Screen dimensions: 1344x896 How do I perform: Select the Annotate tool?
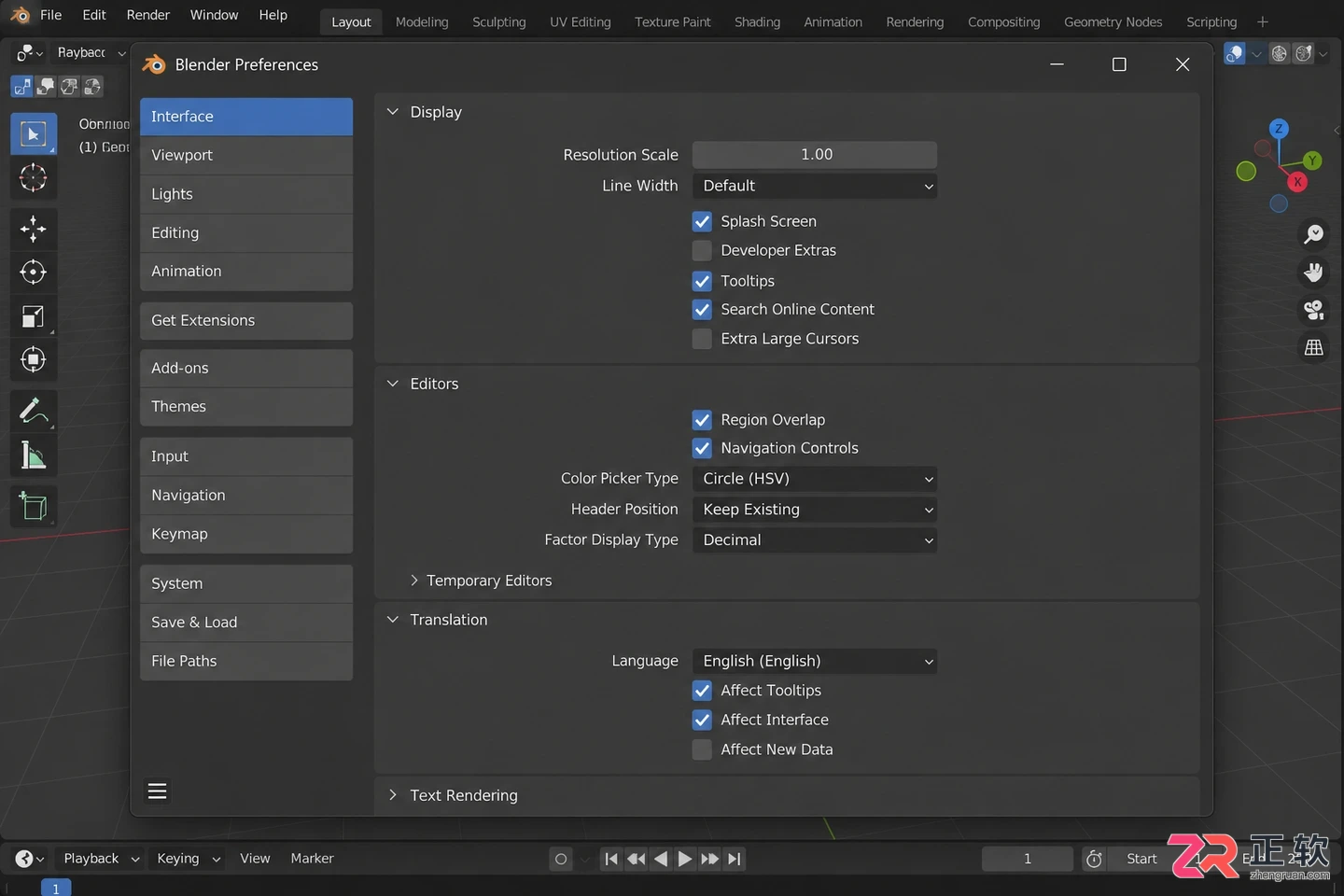(34, 411)
